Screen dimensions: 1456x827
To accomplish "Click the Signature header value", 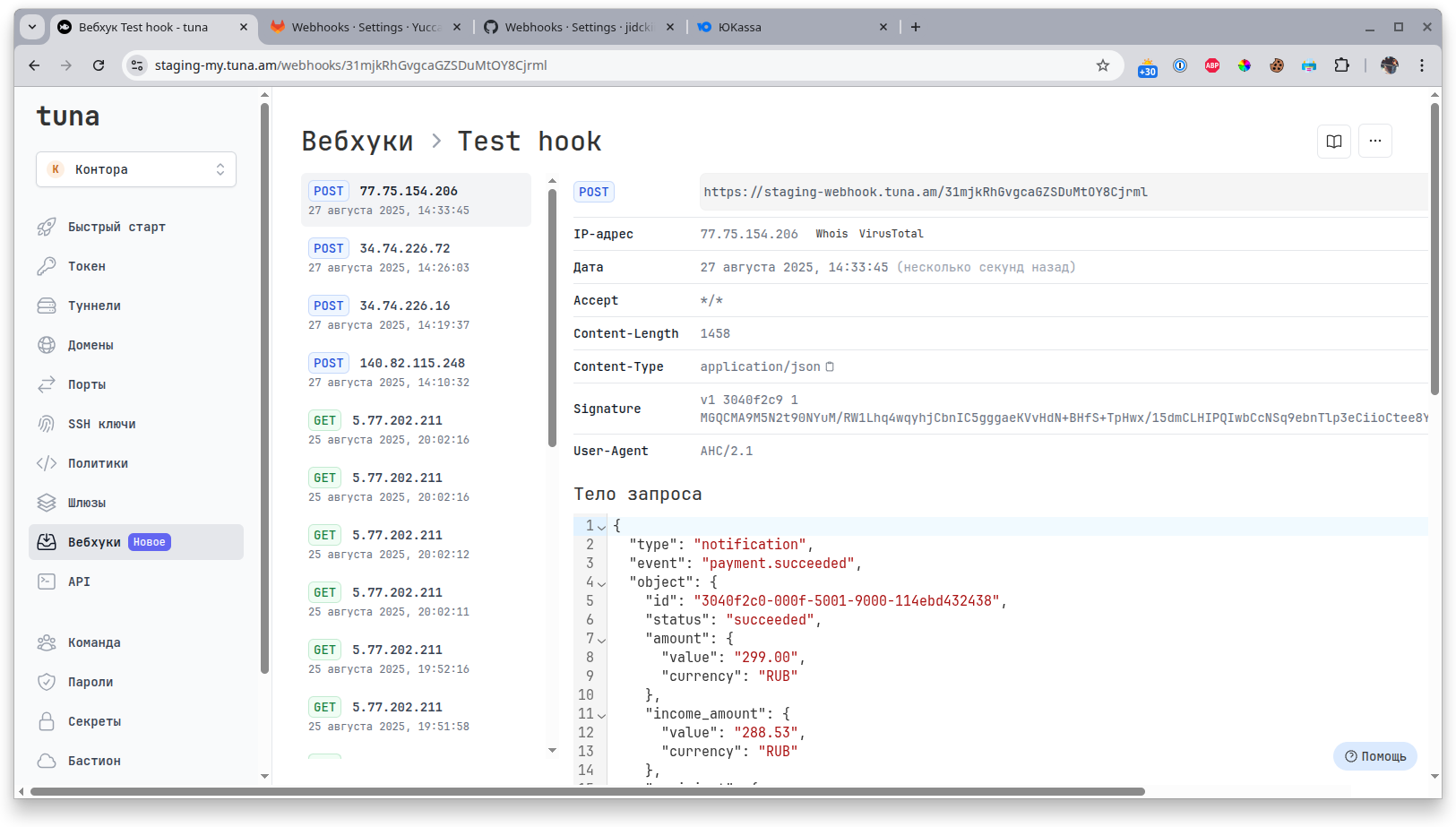I will point(1064,409).
